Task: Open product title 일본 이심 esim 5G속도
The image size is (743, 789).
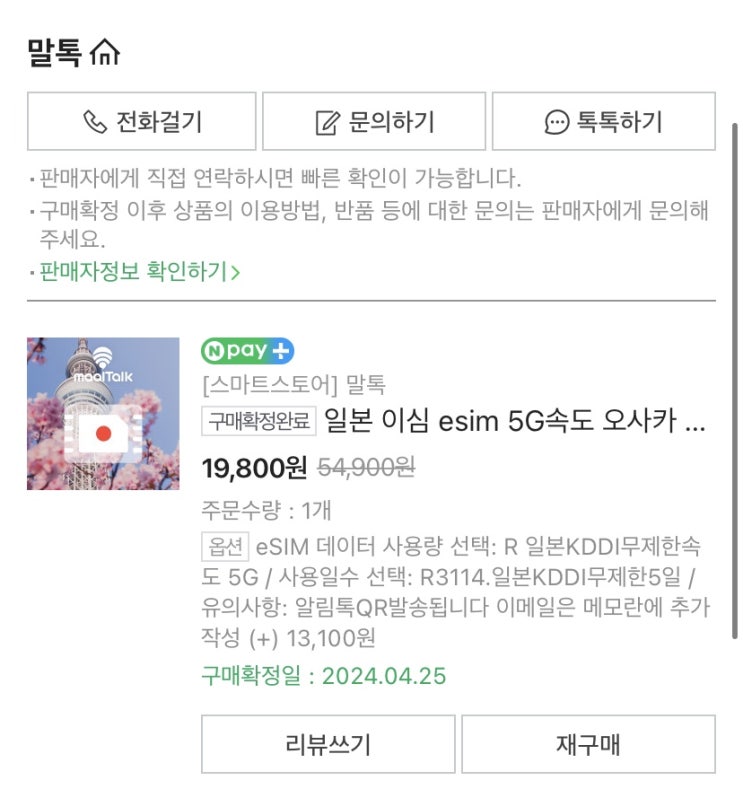Action: pos(515,421)
